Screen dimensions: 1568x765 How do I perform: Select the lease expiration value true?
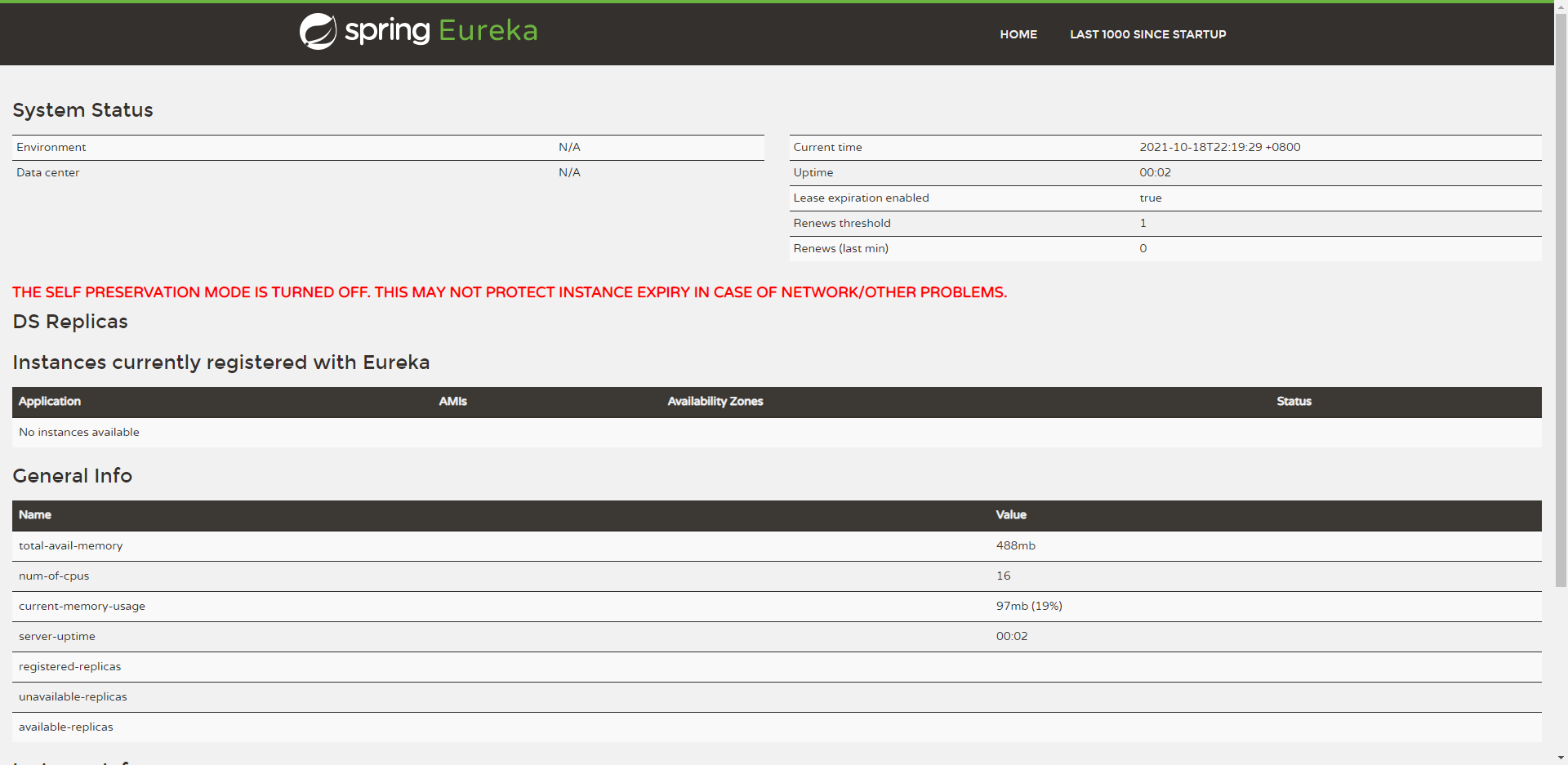(x=1150, y=198)
